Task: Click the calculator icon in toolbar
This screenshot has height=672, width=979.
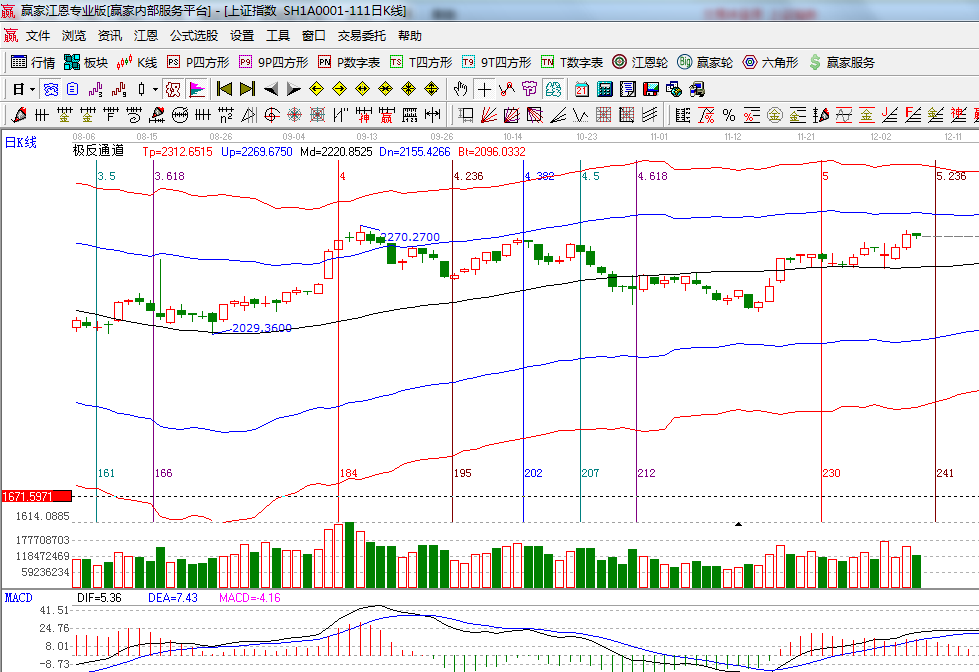Action: 605,89
